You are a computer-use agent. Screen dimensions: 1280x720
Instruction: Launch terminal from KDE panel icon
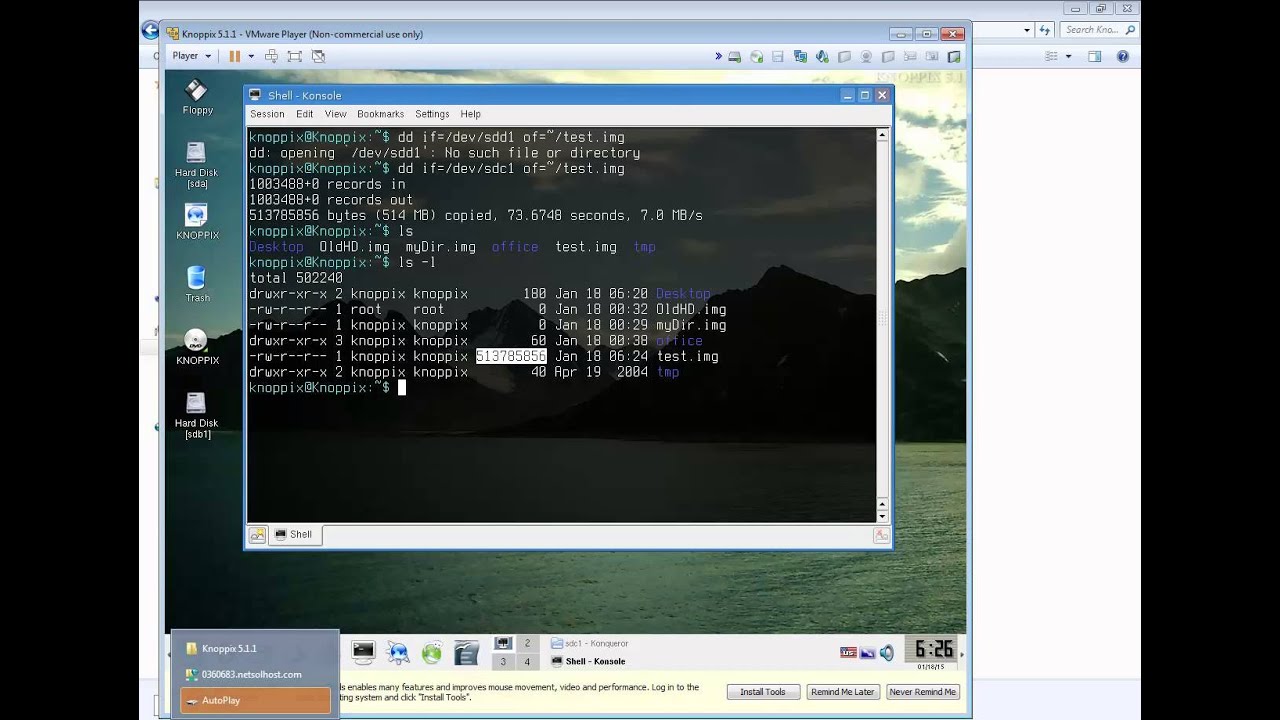[363, 652]
